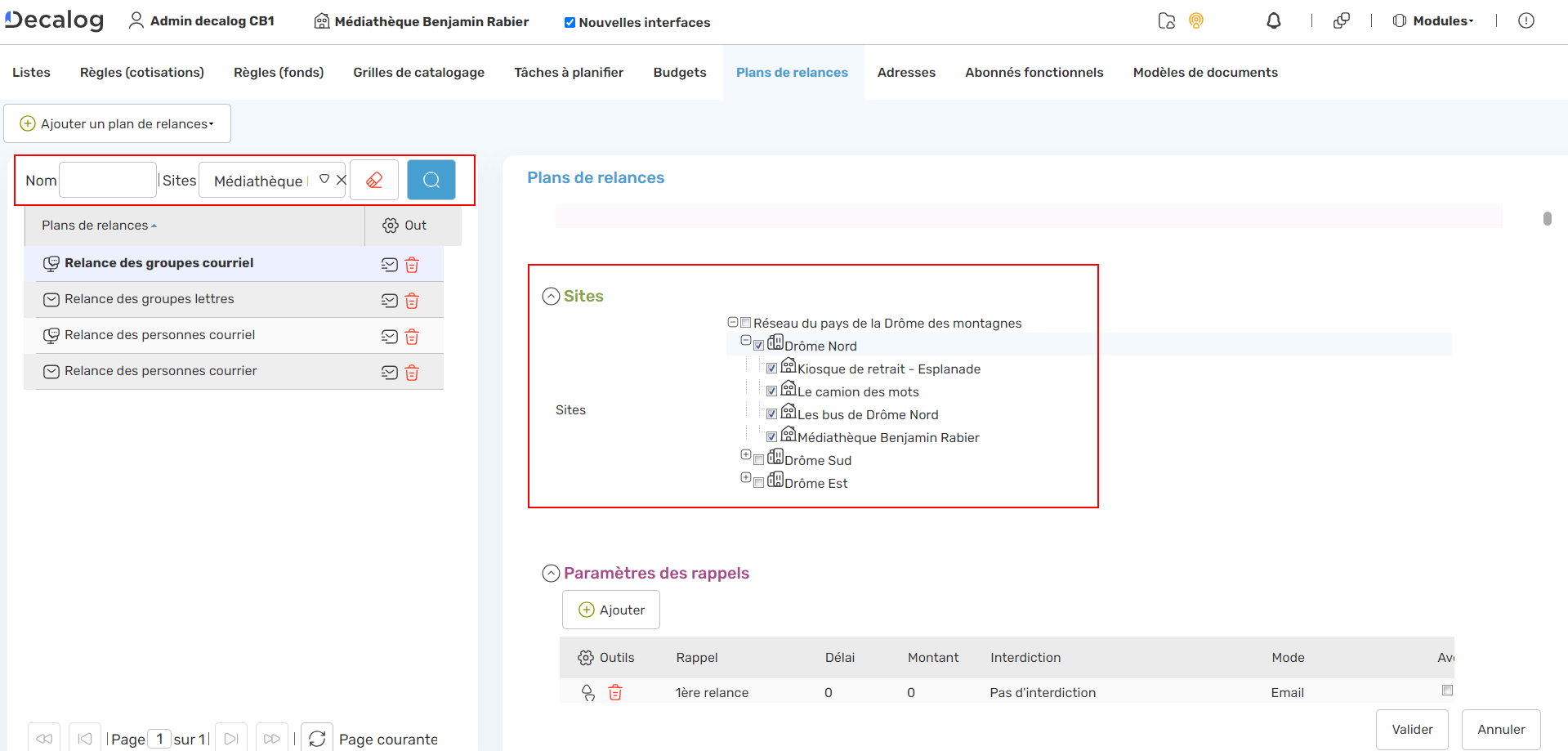Open the Modules dropdown menu

click(x=1433, y=21)
